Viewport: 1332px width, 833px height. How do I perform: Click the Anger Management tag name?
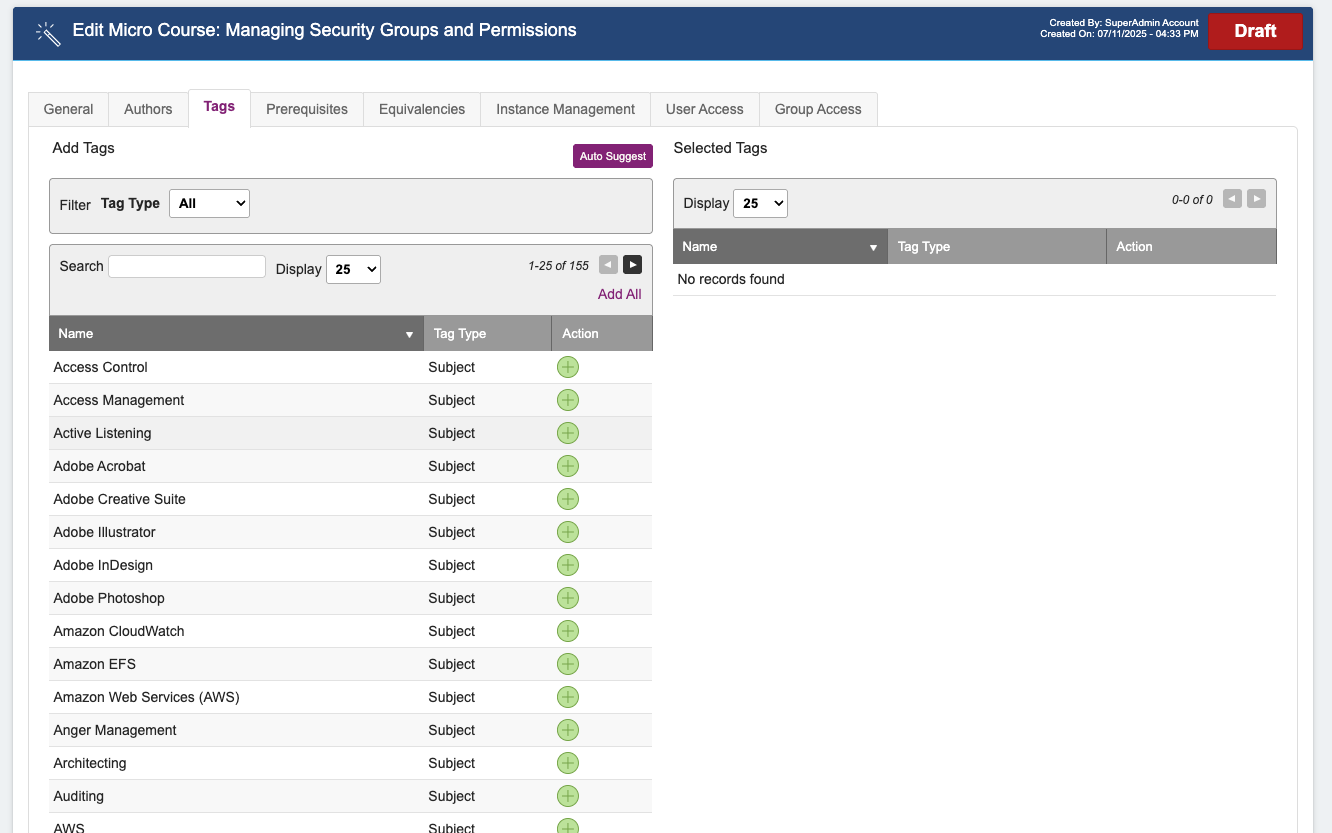click(x=115, y=730)
